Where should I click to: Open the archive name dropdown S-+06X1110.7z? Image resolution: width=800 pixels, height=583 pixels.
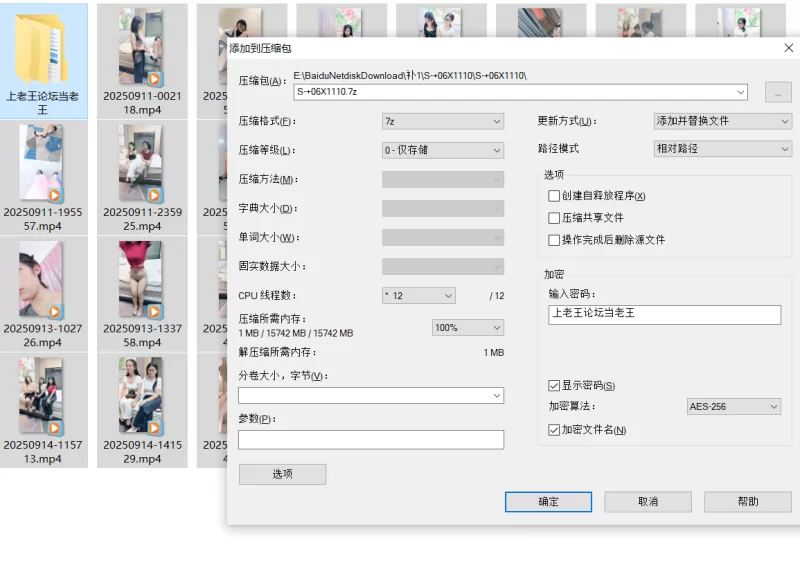pos(520,92)
